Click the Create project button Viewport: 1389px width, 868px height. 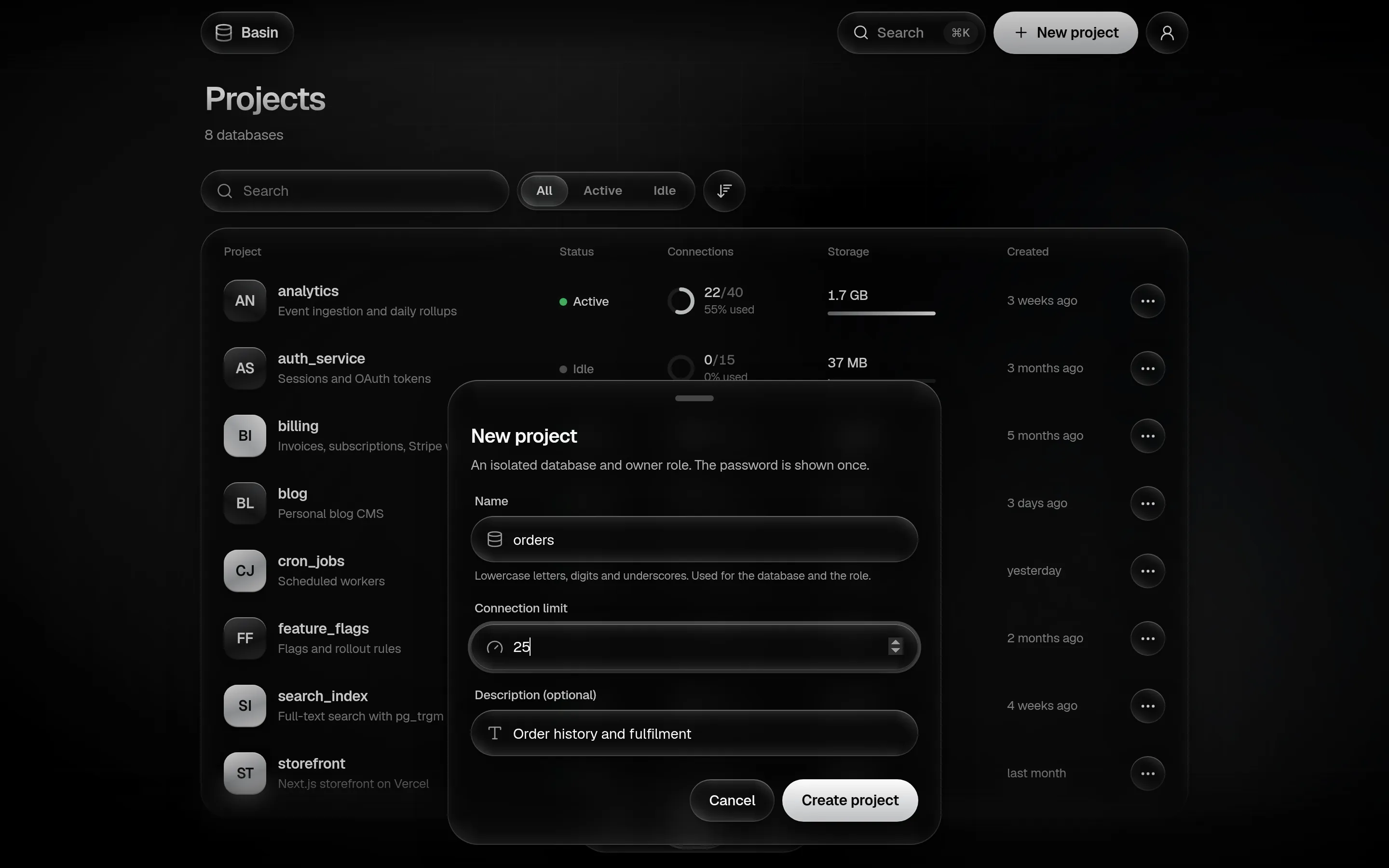pyautogui.click(x=850, y=800)
